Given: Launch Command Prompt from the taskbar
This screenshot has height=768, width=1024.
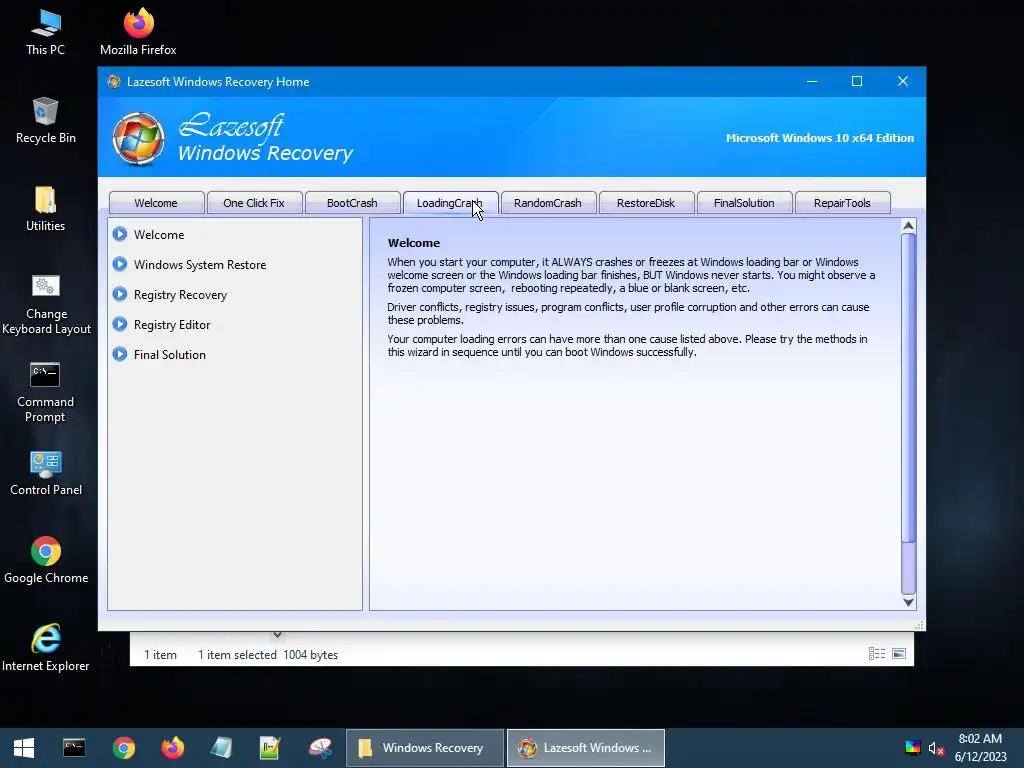Looking at the screenshot, I should 74,748.
